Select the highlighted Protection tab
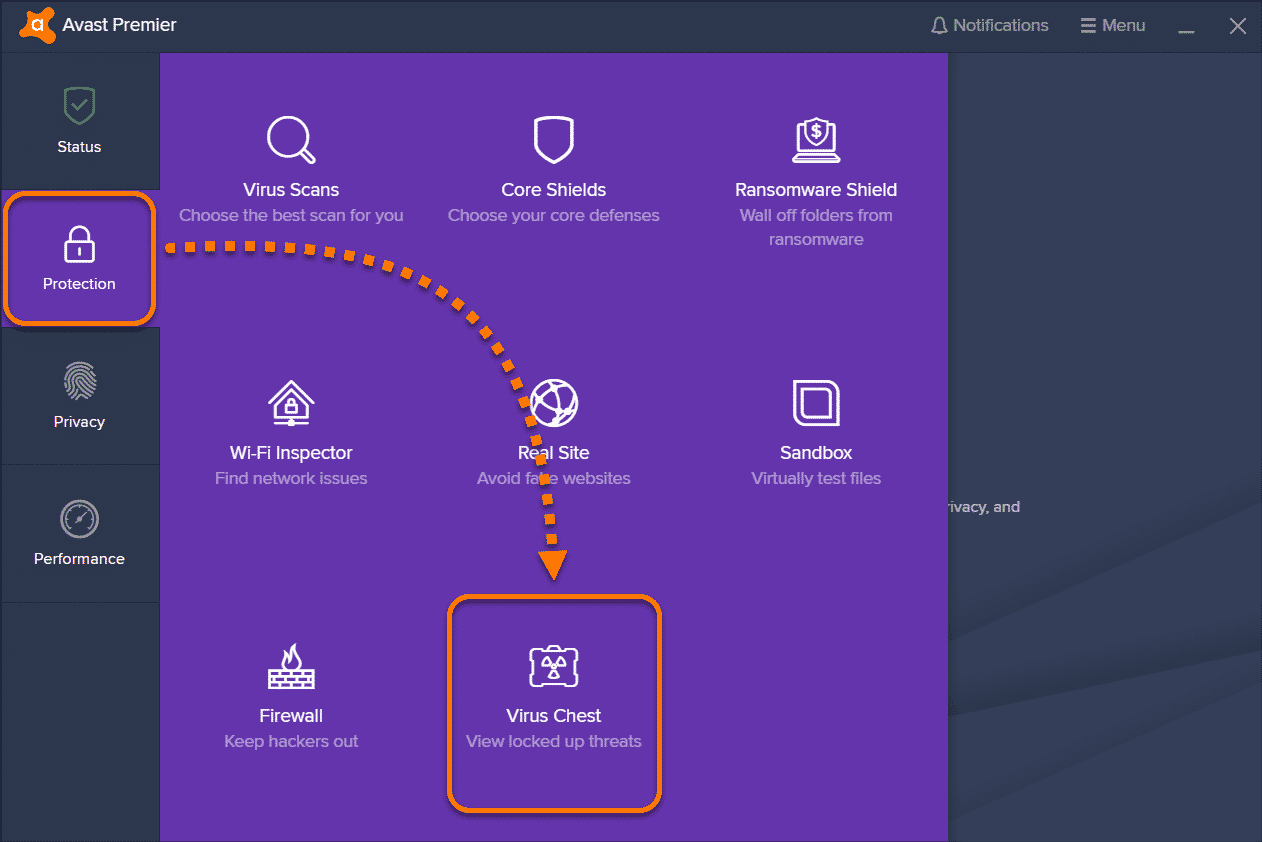 pos(79,259)
